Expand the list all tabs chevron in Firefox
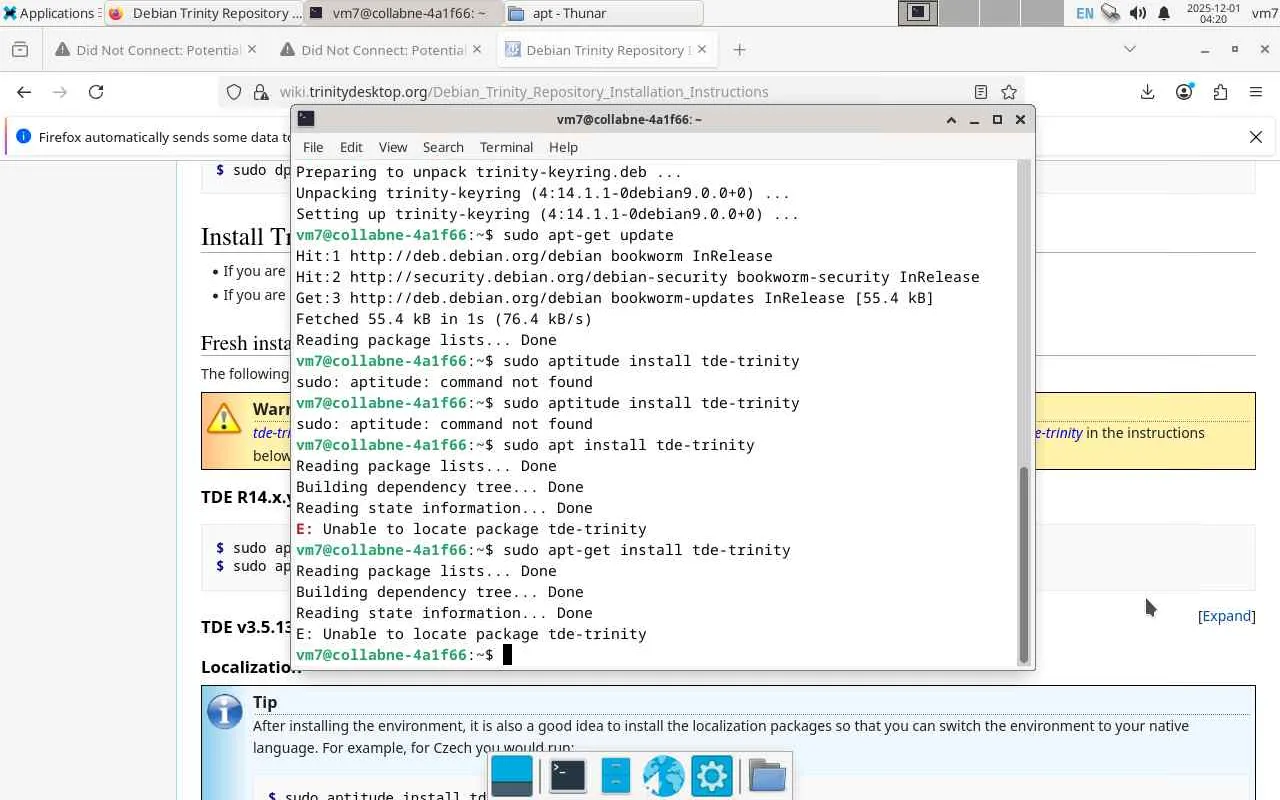This screenshot has height=800, width=1280. [1130, 49]
